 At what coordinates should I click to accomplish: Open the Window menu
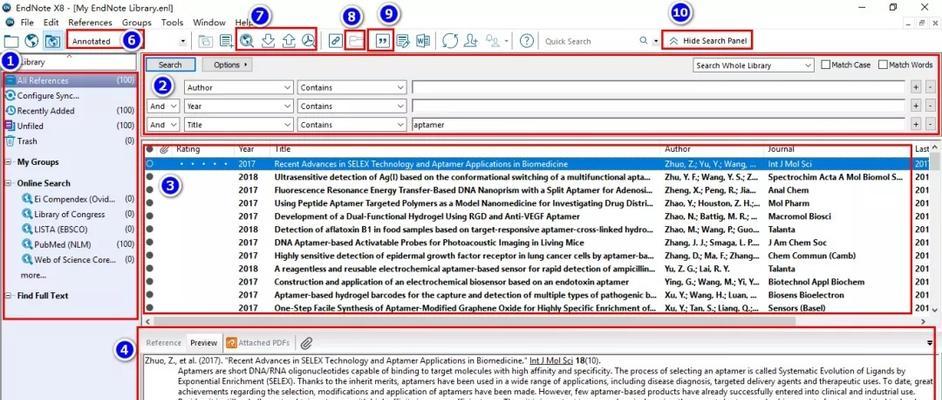(209, 22)
